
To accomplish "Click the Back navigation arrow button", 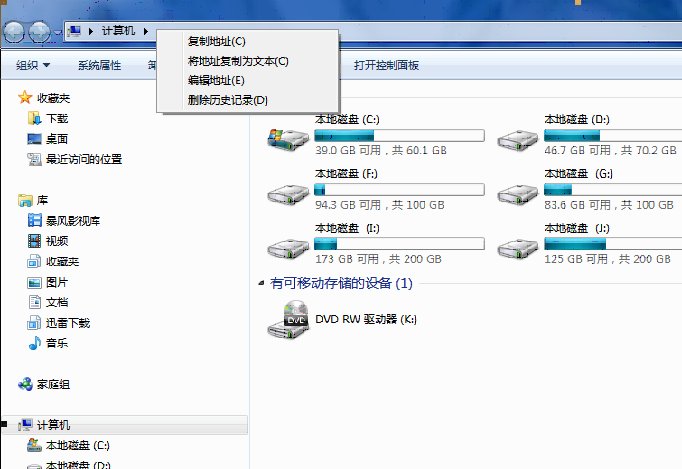I will (13, 31).
